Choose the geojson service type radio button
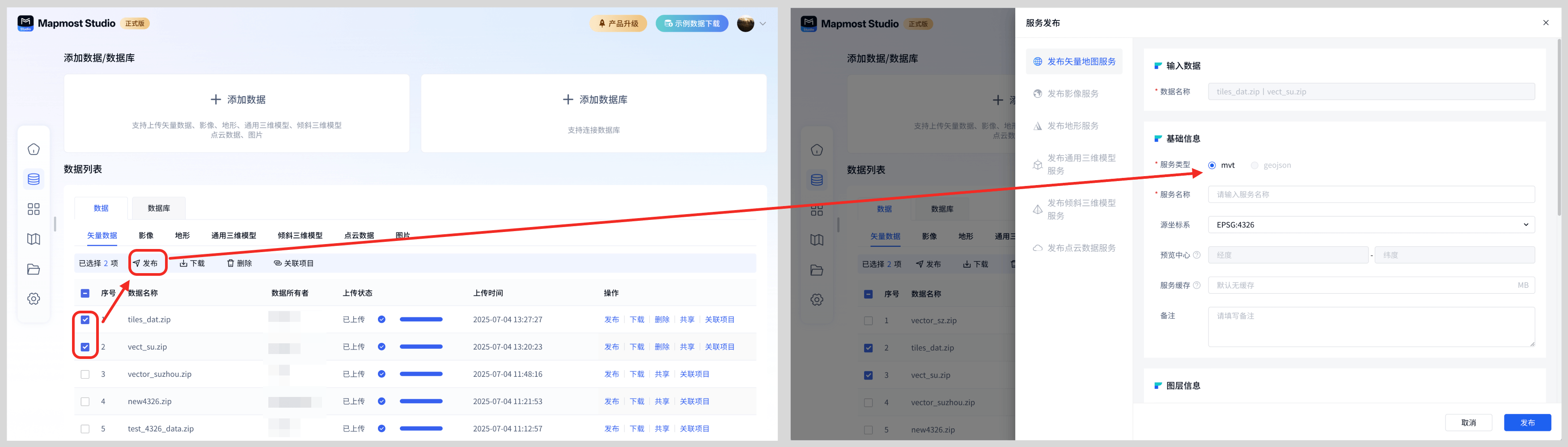 pos(1254,165)
